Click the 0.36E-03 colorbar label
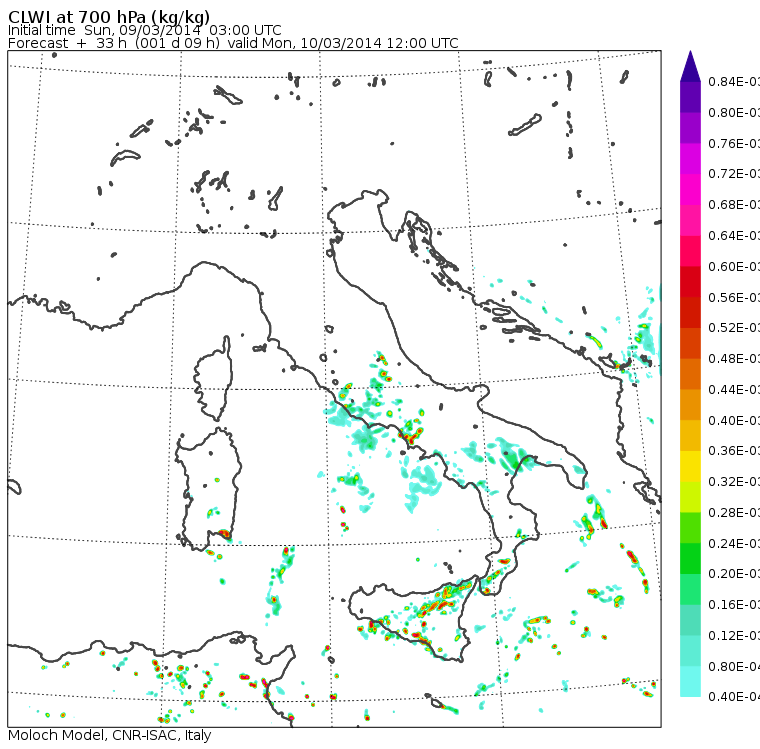Screen dimensions: 760x749 point(734,451)
